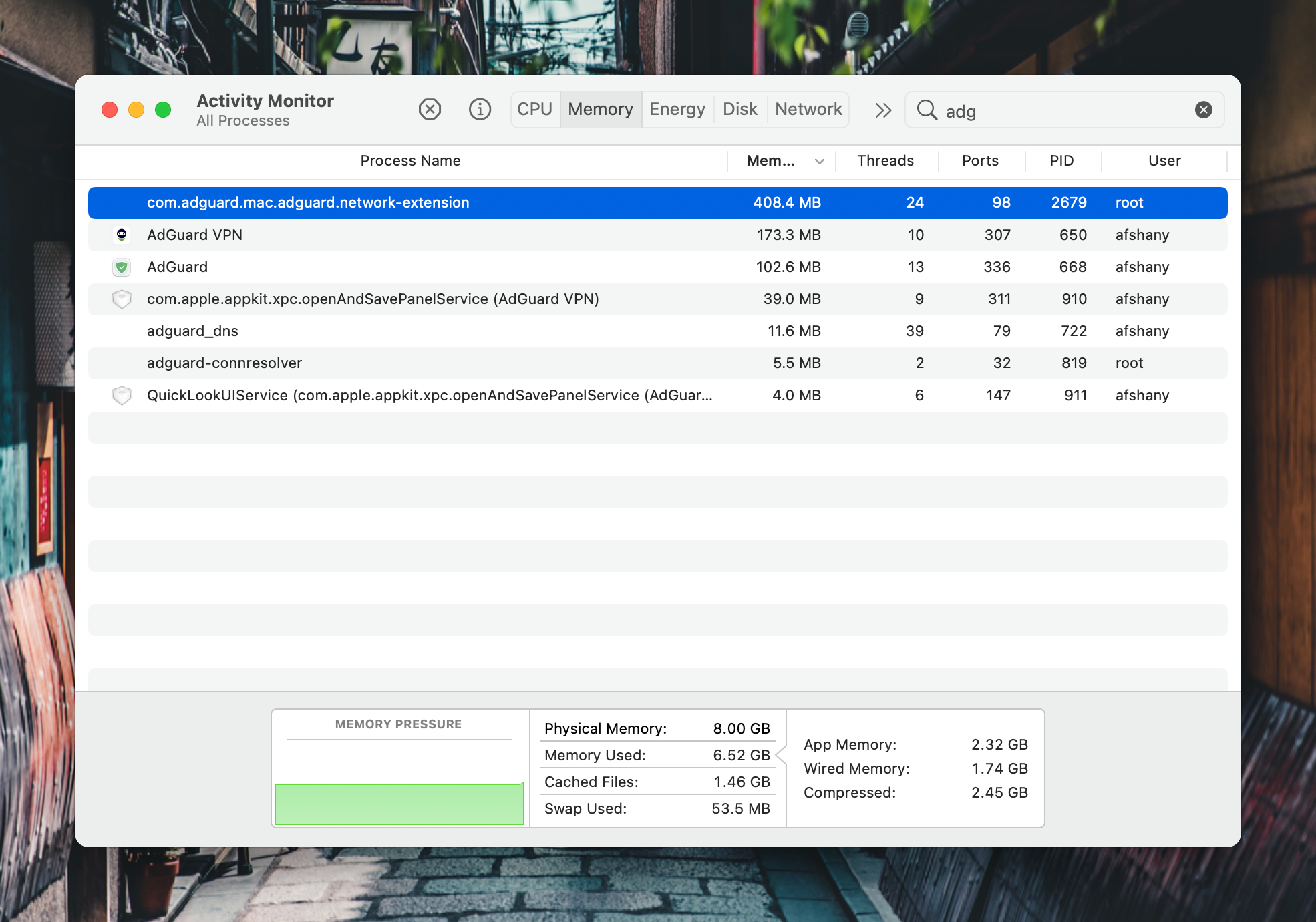Click the Compressed 2.45 GB value
1316x922 pixels.
pyautogui.click(x=999, y=792)
